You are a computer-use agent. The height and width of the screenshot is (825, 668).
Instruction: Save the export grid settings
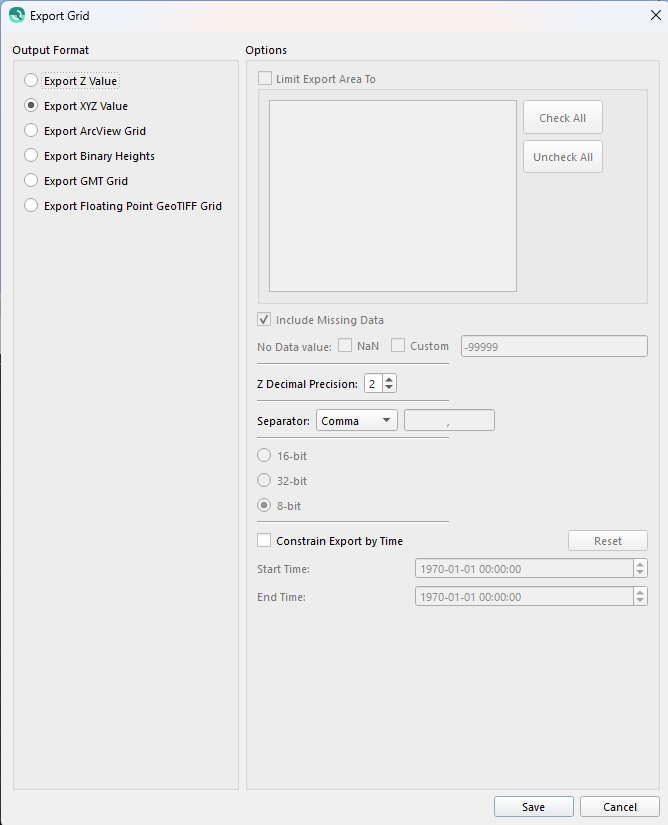click(x=533, y=807)
